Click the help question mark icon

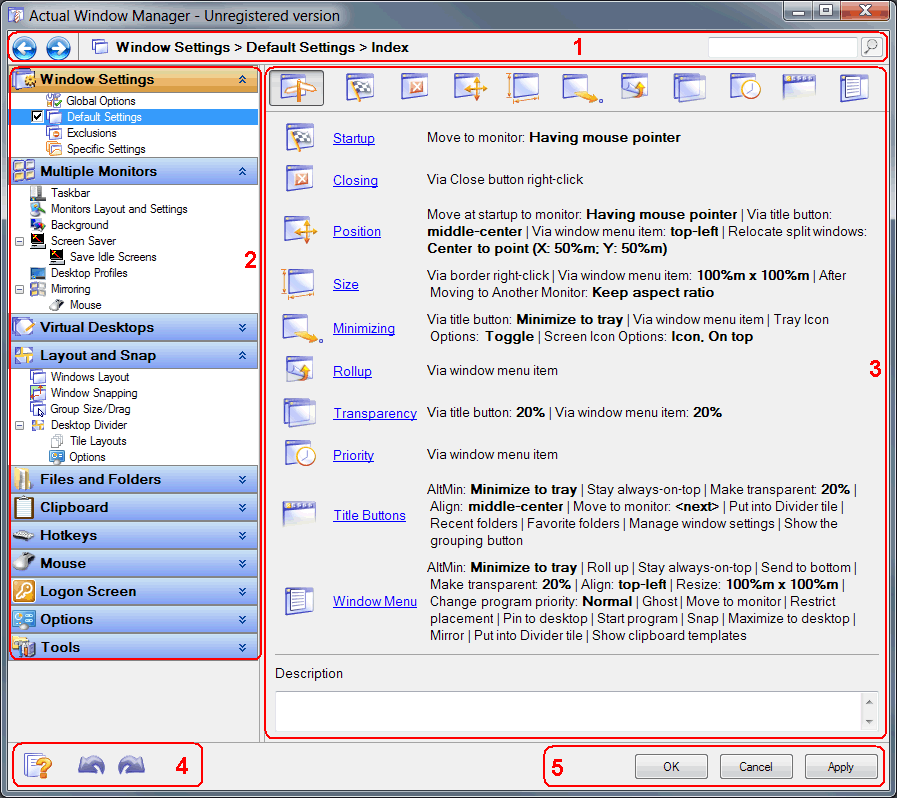38,765
